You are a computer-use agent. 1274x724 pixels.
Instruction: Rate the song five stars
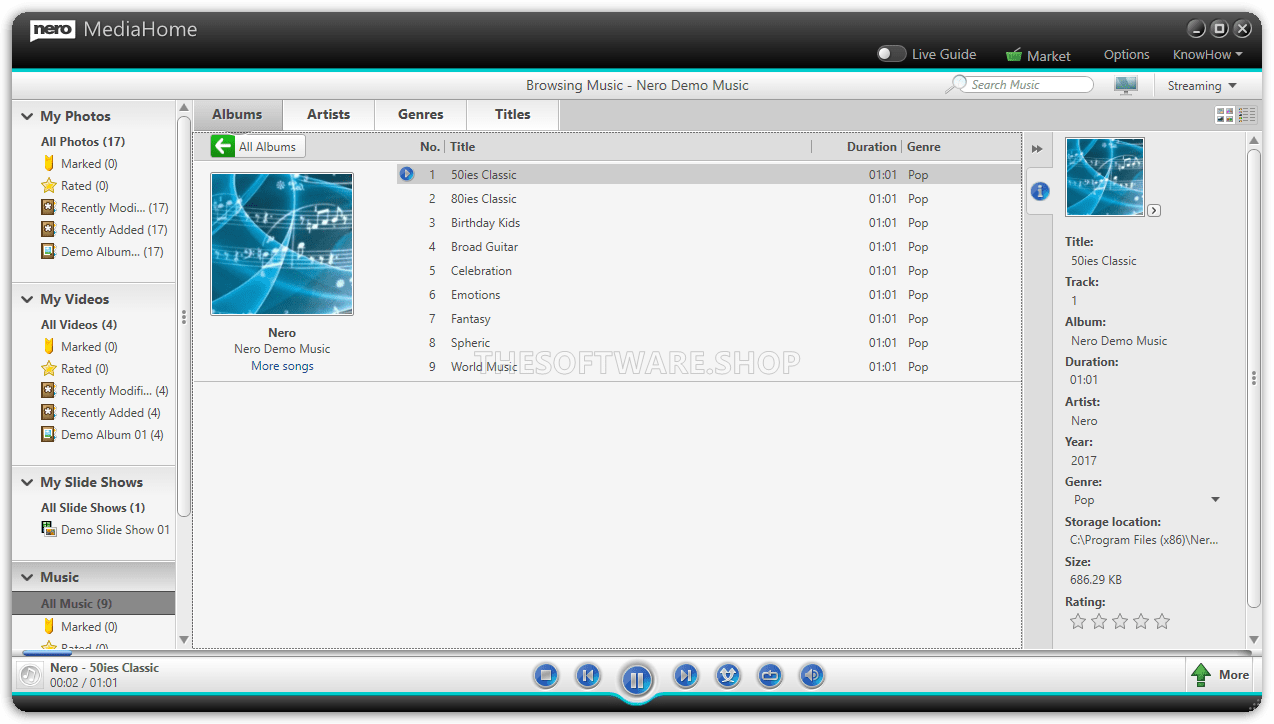[1162, 622]
